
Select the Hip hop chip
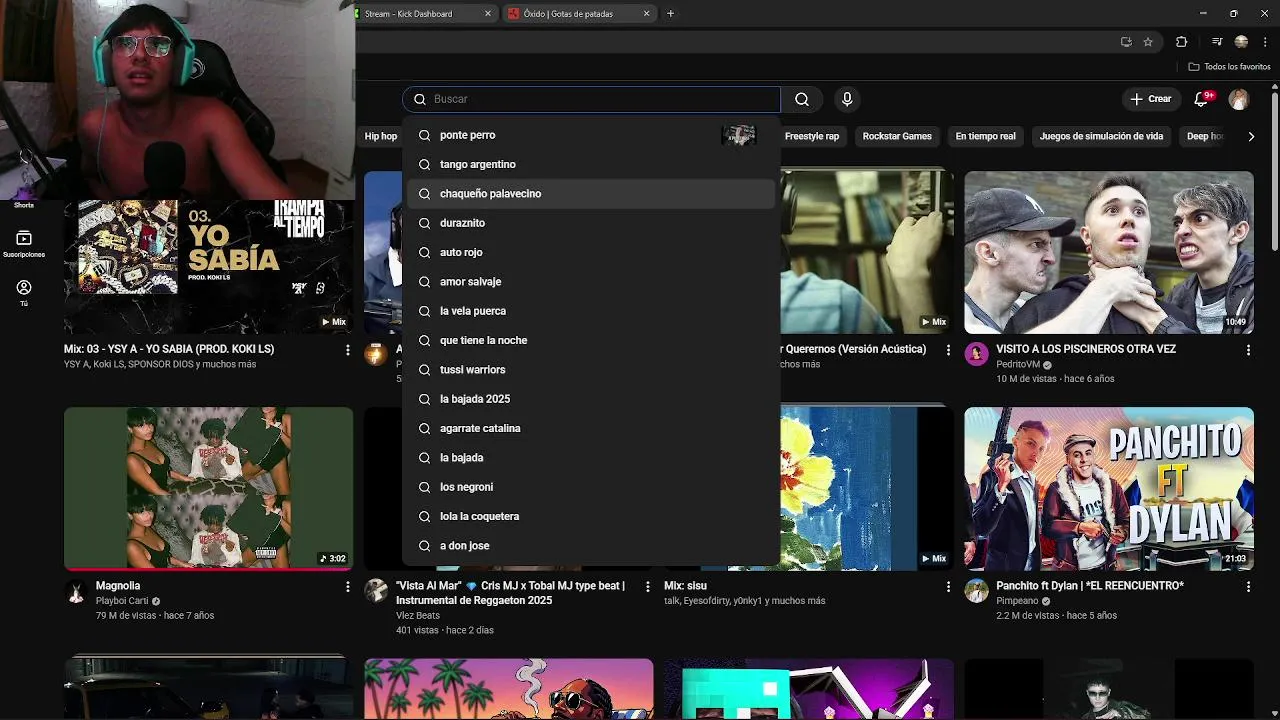click(x=381, y=136)
